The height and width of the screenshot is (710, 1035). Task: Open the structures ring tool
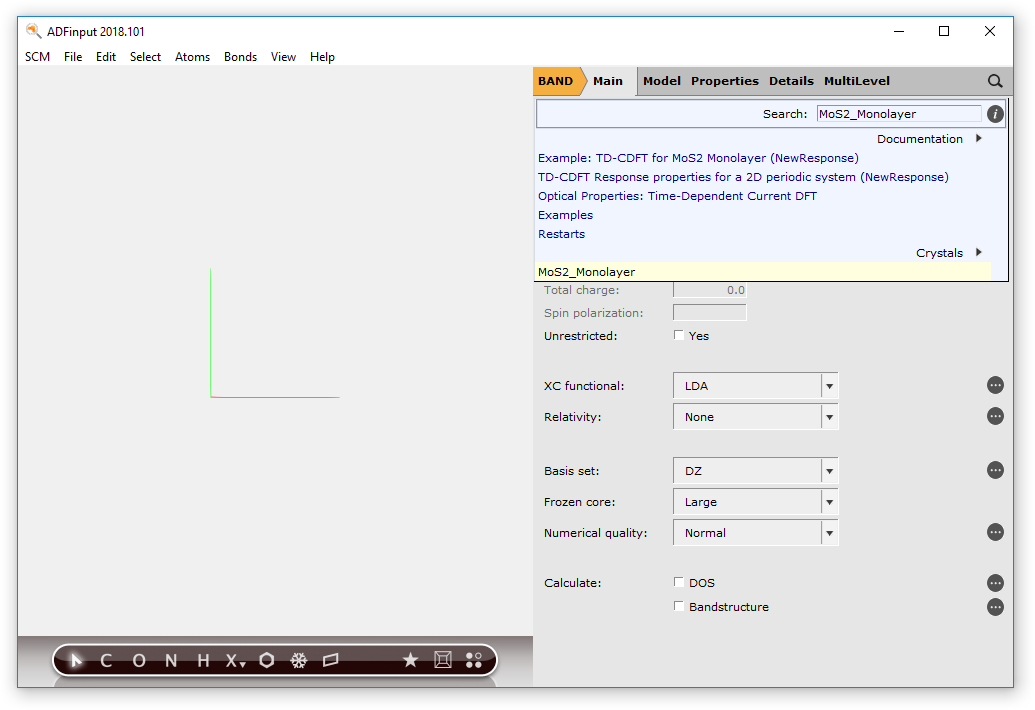tap(267, 660)
